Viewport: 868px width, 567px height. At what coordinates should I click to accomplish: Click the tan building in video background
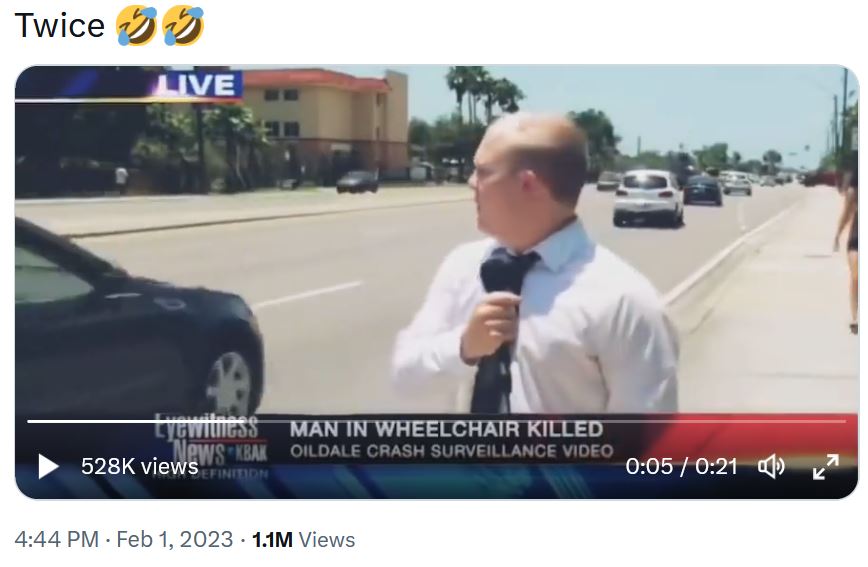[326, 121]
